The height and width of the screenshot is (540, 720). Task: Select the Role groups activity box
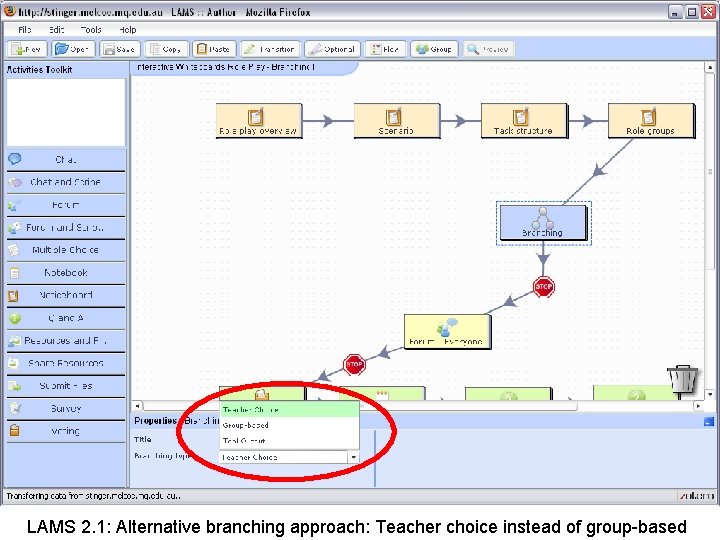click(651, 120)
